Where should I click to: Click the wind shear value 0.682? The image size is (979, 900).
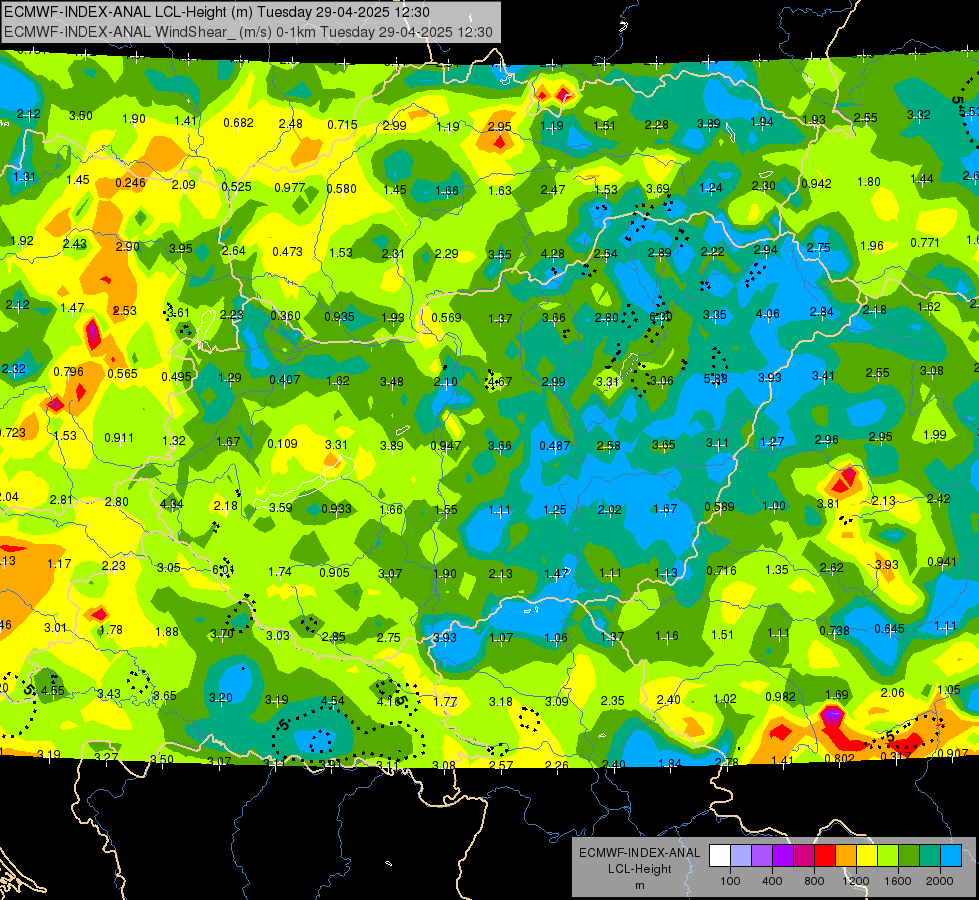coord(239,122)
